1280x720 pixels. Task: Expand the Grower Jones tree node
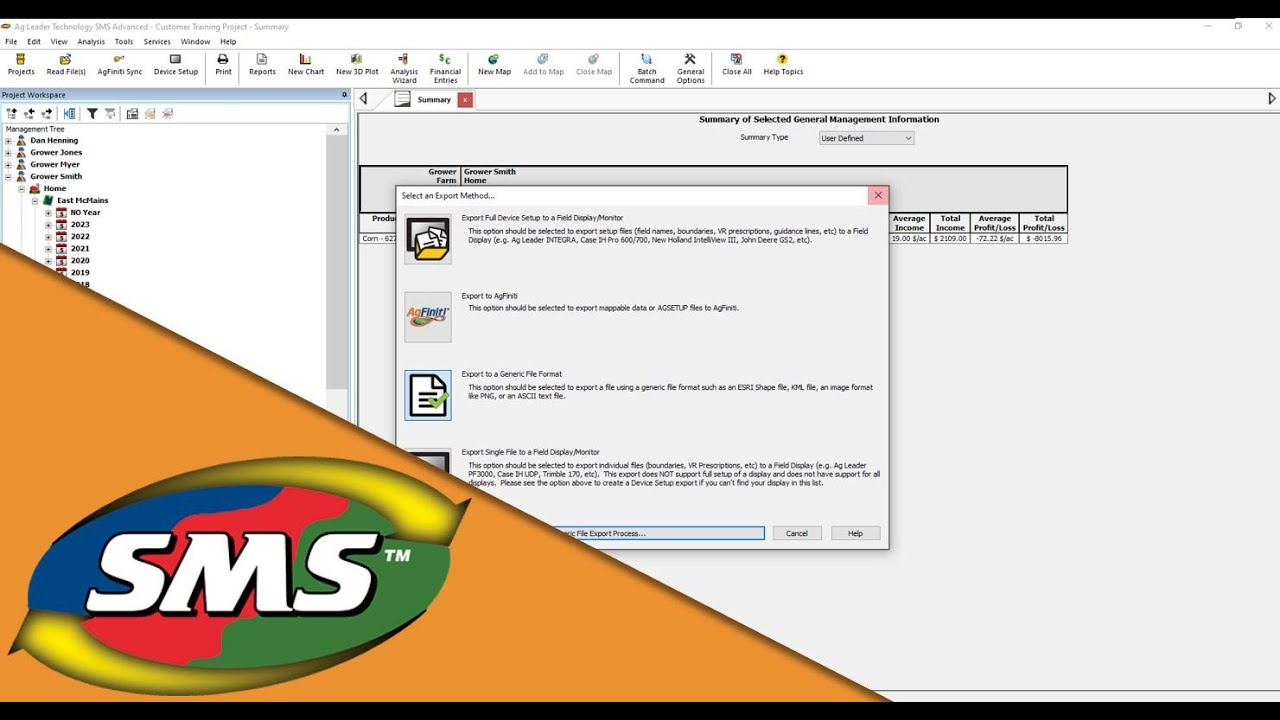coord(8,153)
